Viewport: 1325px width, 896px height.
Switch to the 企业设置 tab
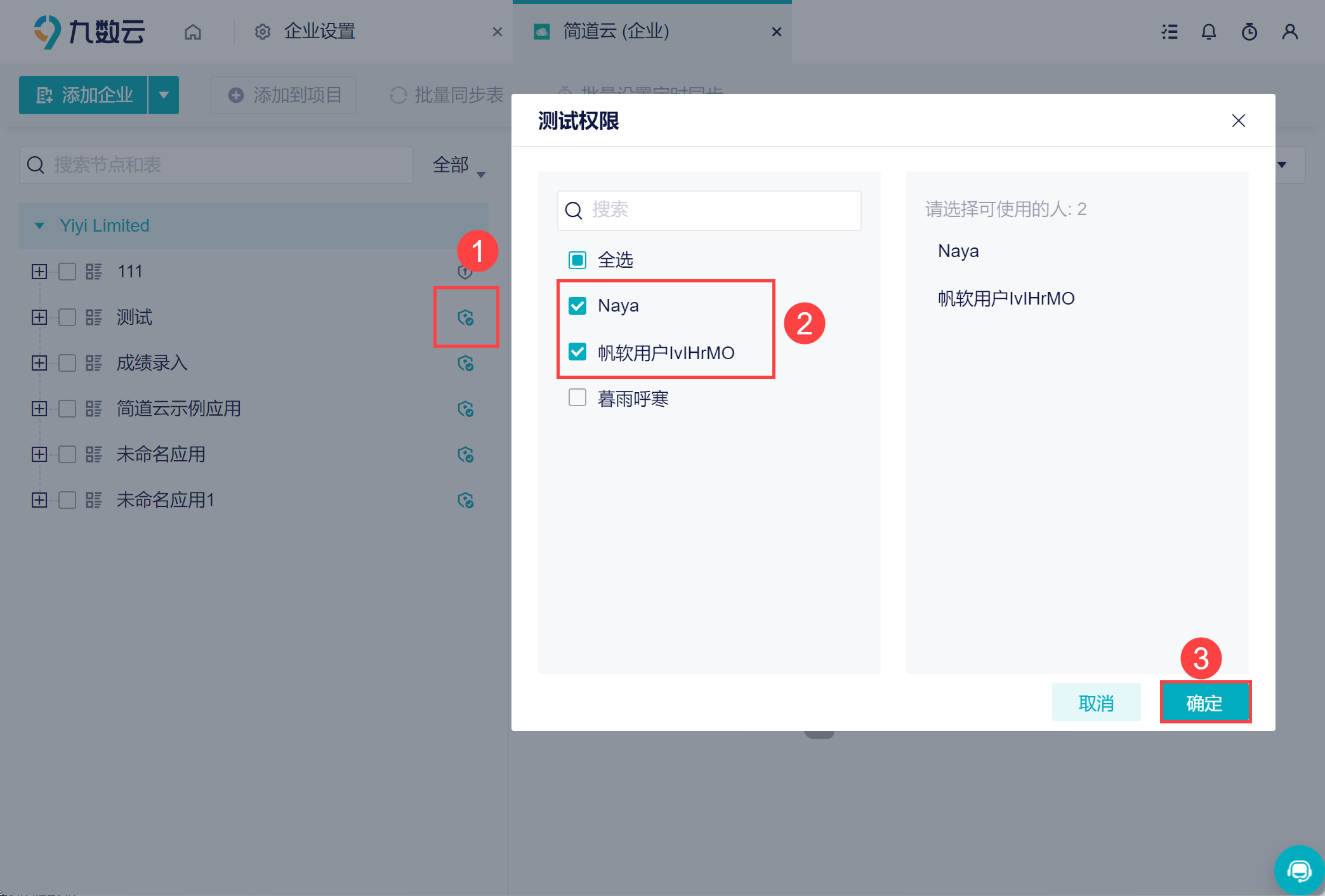(x=319, y=32)
